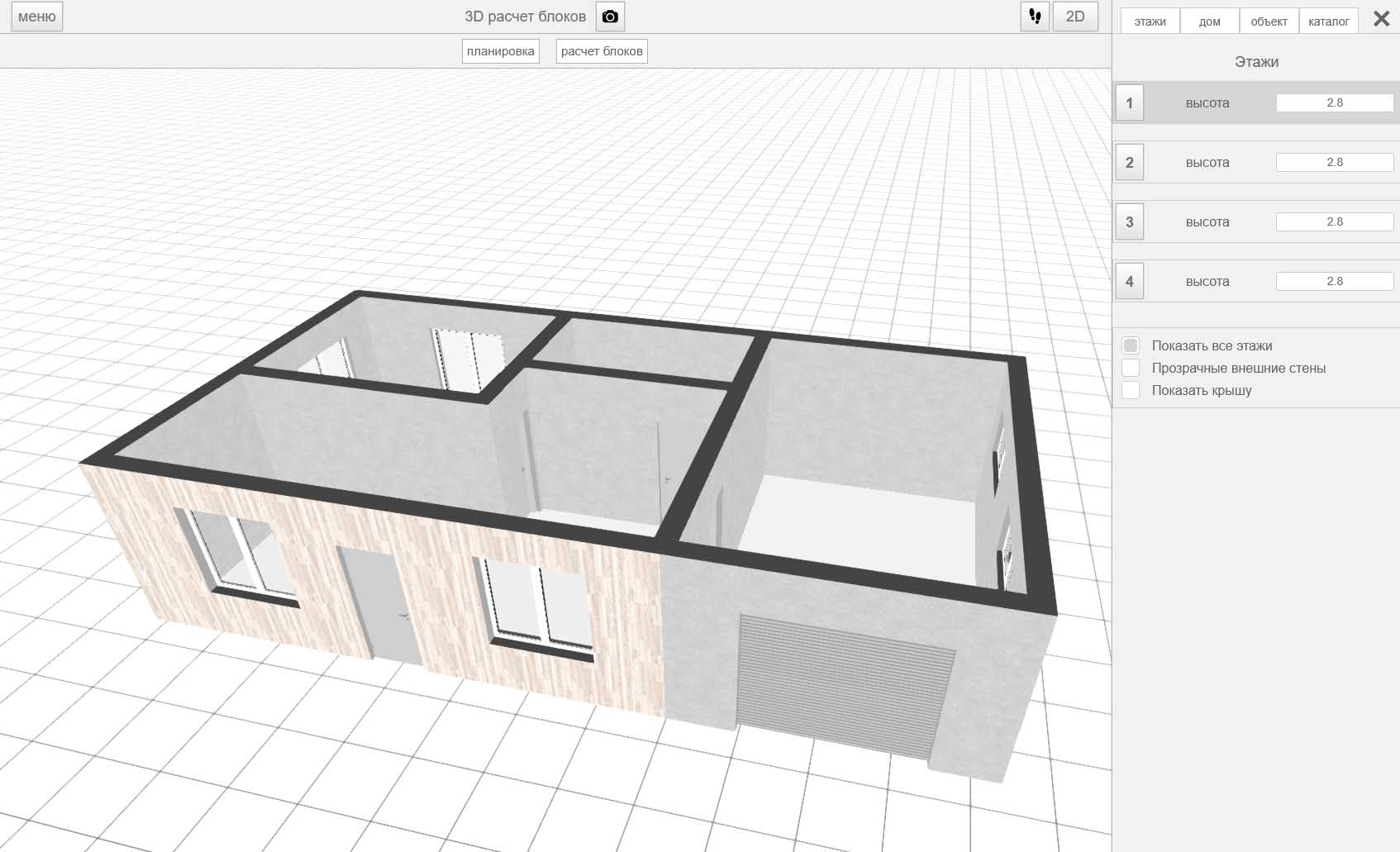
Task: Toggle Прозрачные внешние стены checkbox
Action: 1131,368
